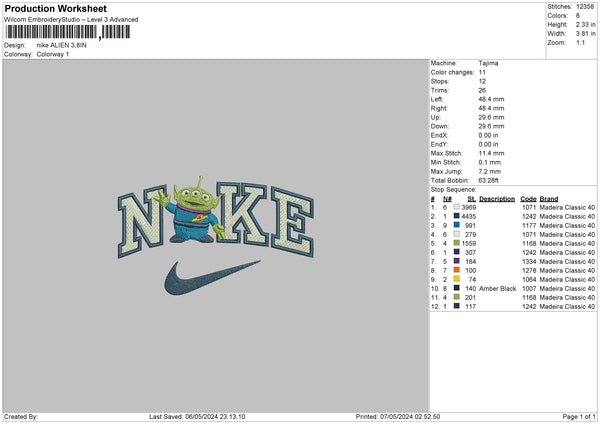The width and height of the screenshot is (600, 424).
Task: Click the Width value 3.81 in
Action: tap(585, 34)
